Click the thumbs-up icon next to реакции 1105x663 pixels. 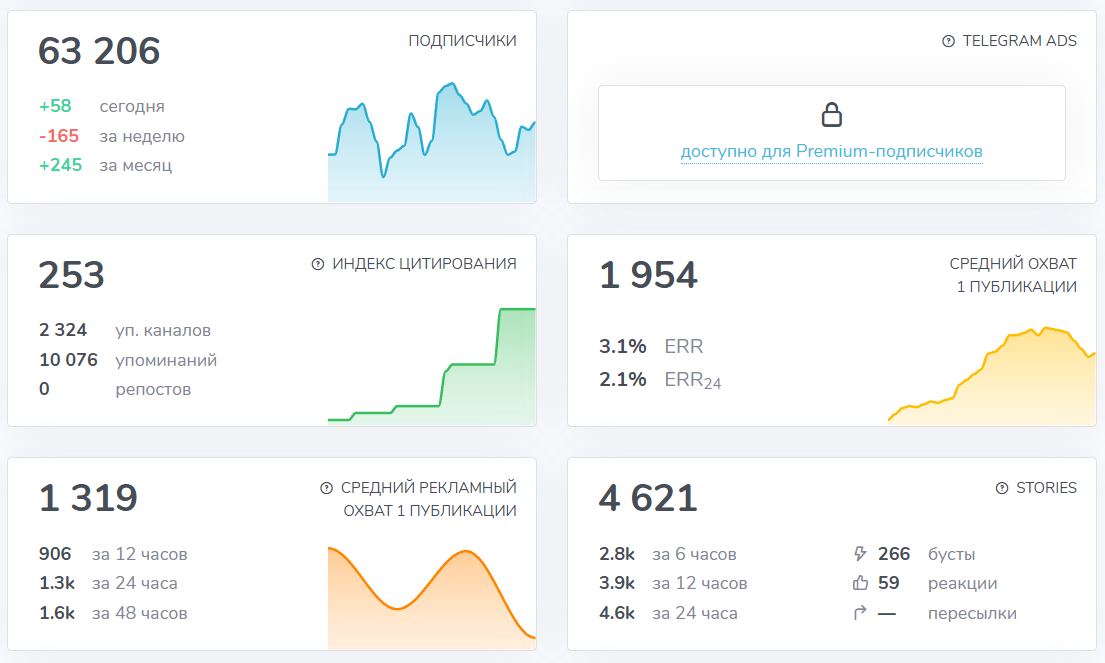(x=858, y=583)
